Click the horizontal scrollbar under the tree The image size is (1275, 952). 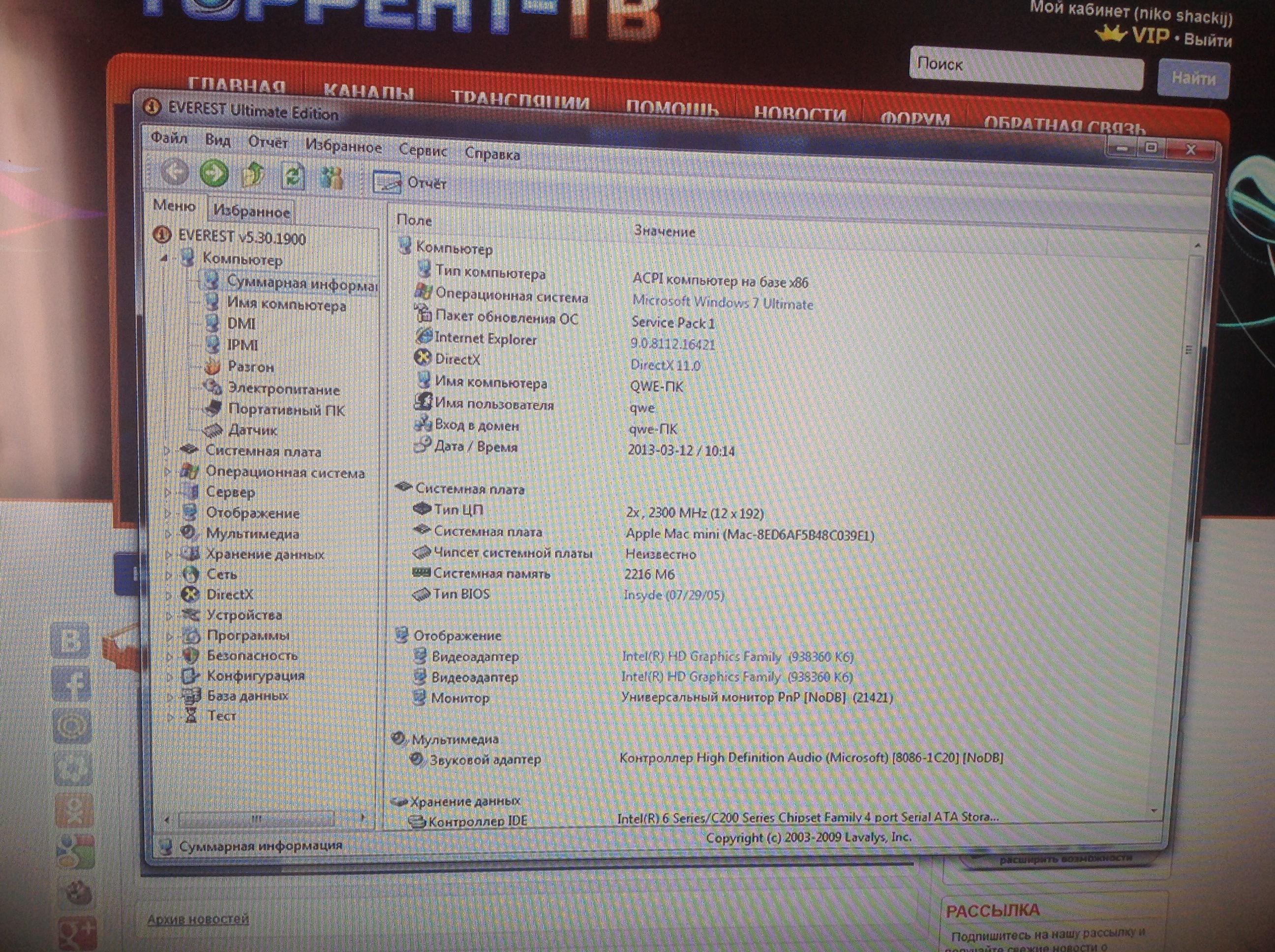[x=256, y=818]
